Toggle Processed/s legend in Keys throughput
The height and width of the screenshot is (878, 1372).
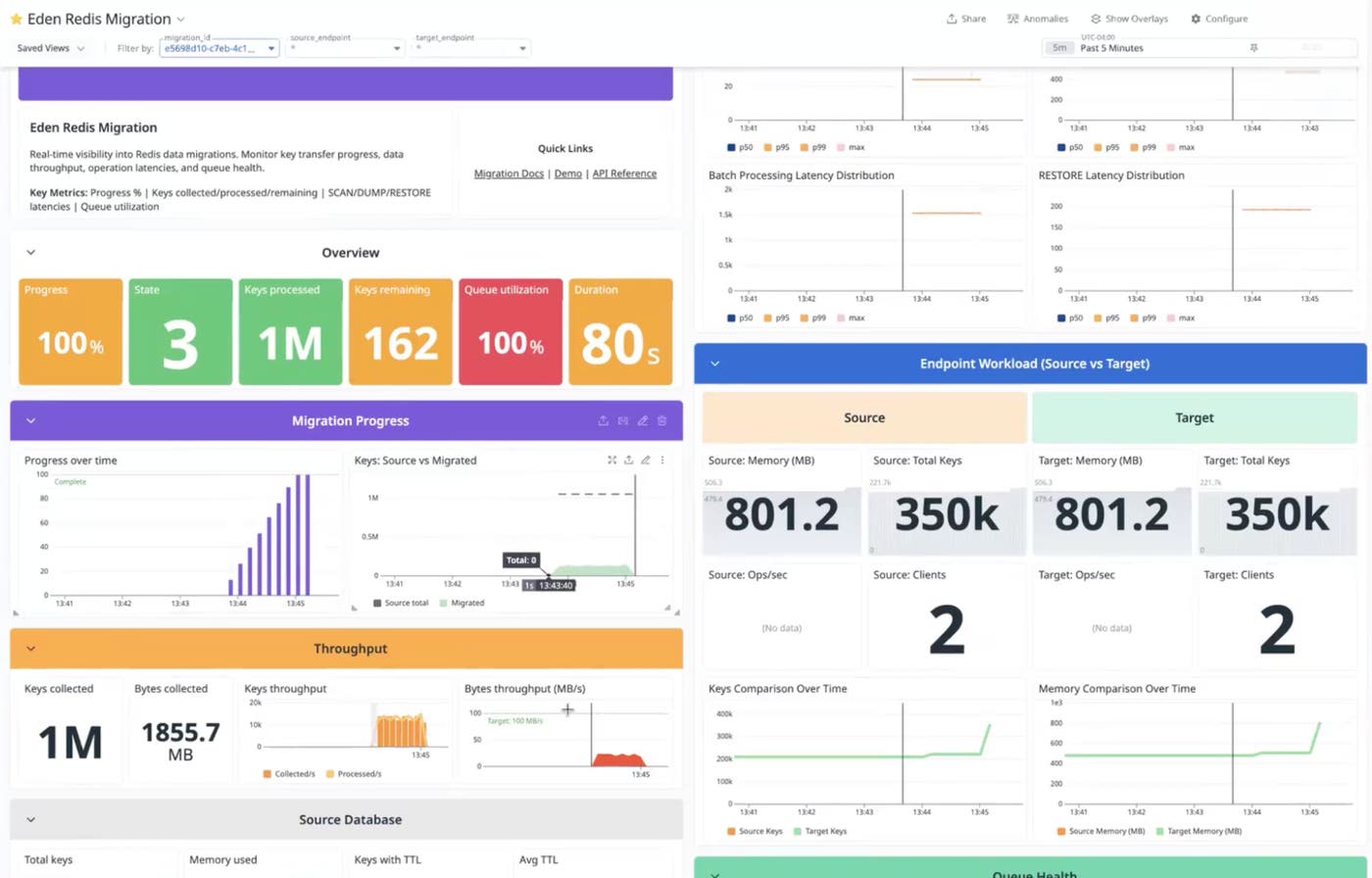pyautogui.click(x=354, y=774)
